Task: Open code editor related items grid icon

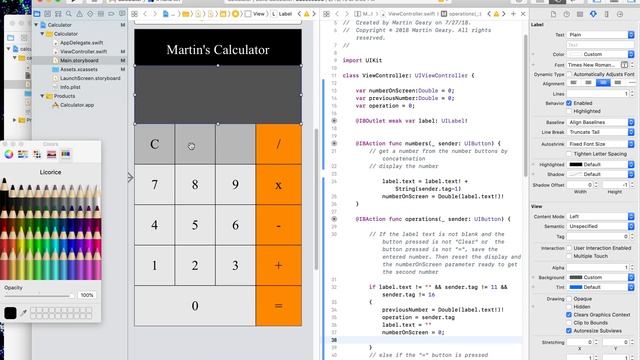Action: (x=326, y=14)
